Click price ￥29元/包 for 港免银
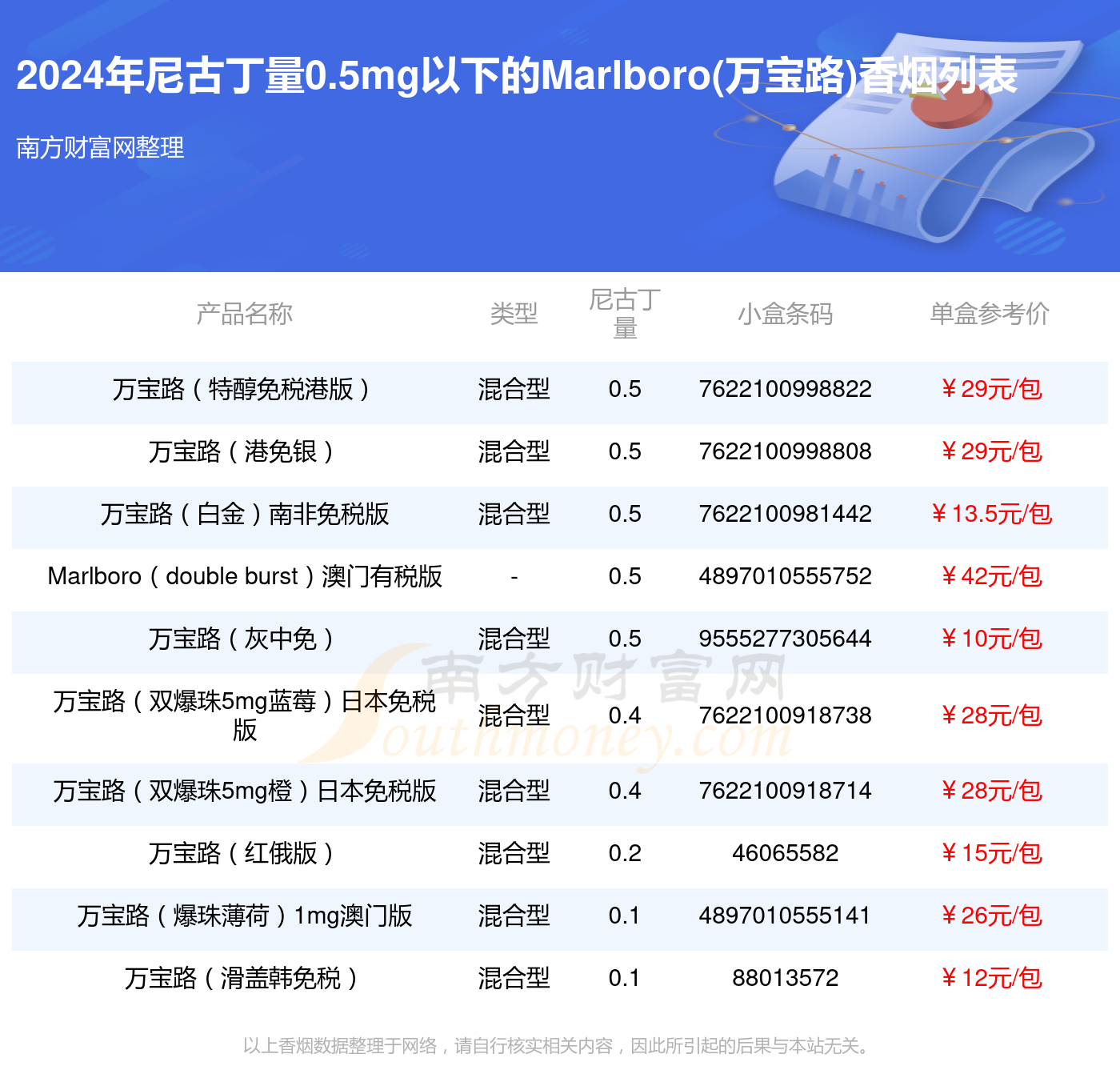Image resolution: width=1120 pixels, height=1082 pixels. click(990, 452)
